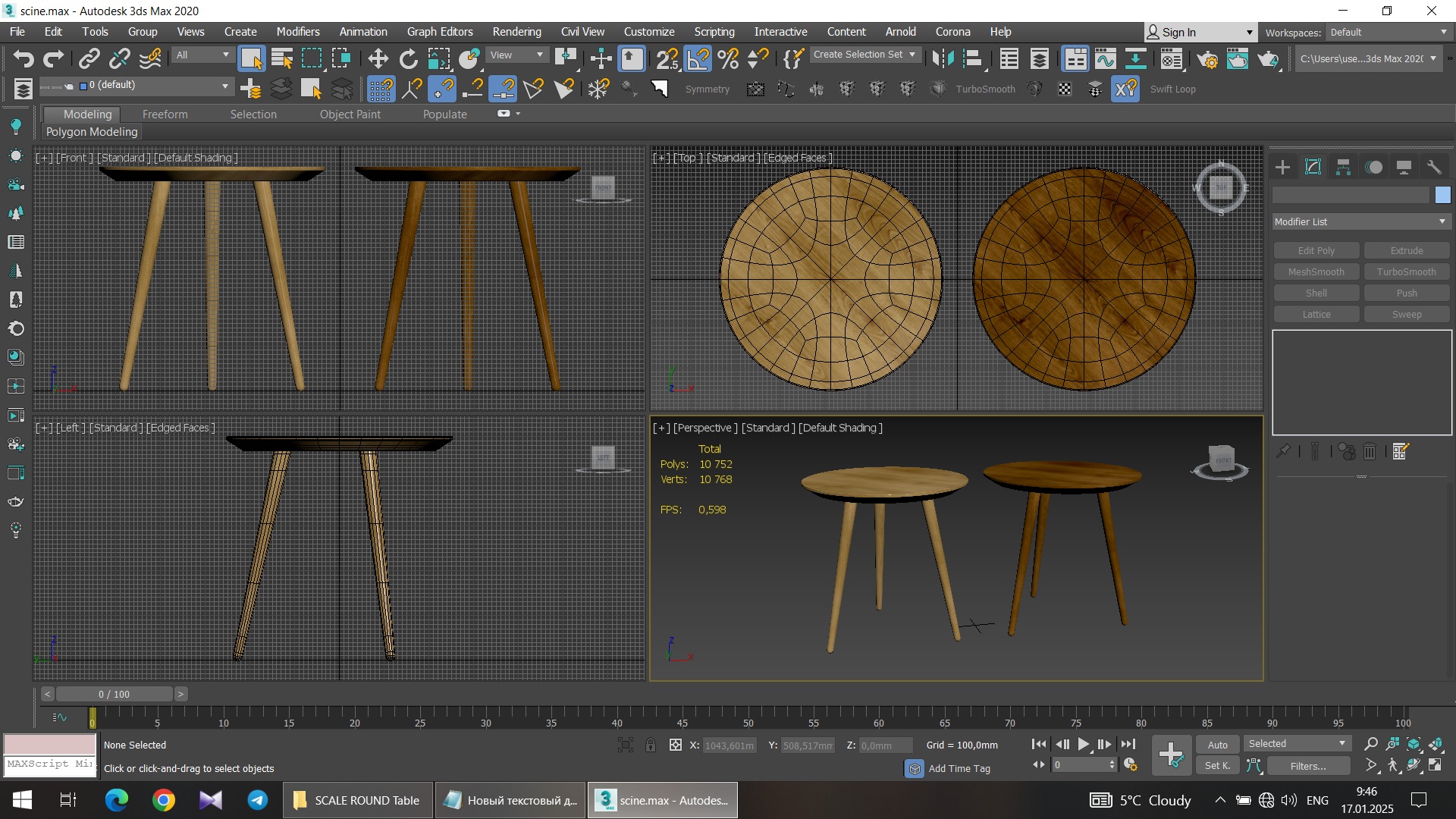
Task: Open Render Setup dialog
Action: coord(1208,58)
